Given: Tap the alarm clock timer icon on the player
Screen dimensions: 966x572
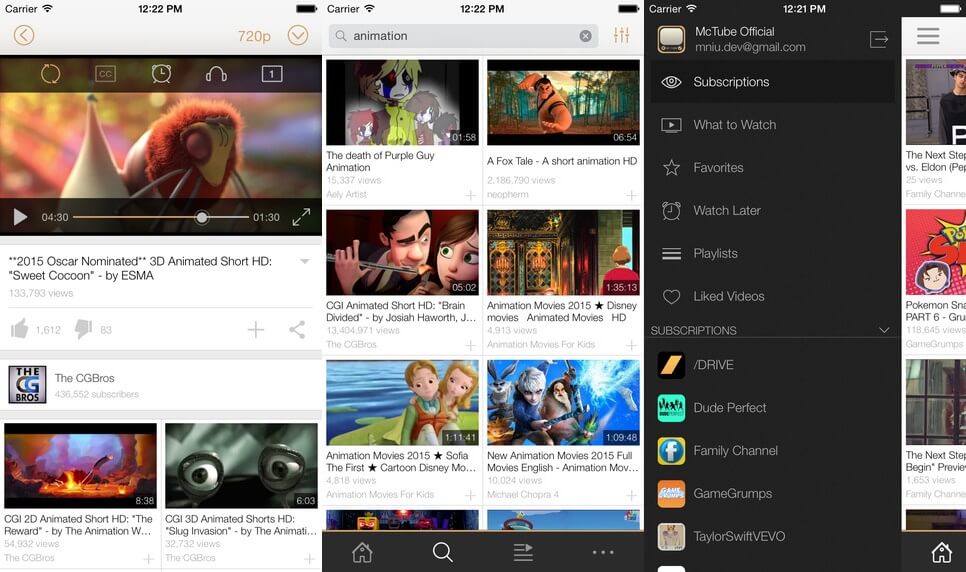Looking at the screenshot, I should [161, 73].
